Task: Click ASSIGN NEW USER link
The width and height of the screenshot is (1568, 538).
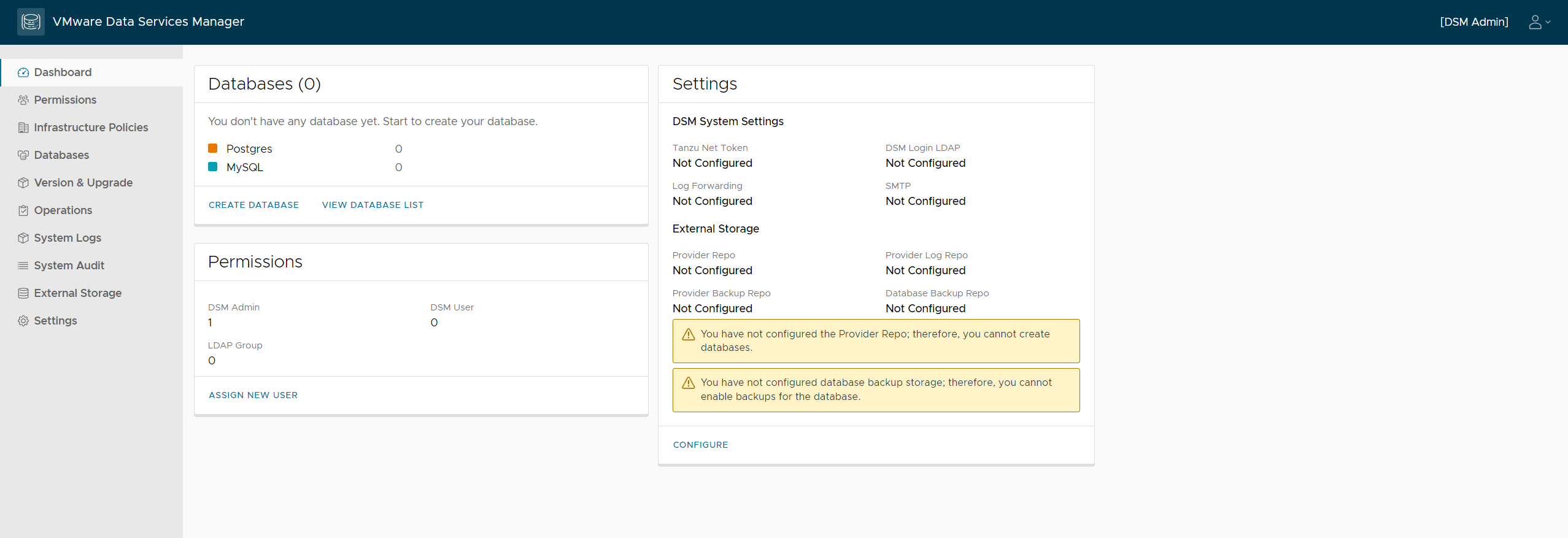Action: click(253, 395)
